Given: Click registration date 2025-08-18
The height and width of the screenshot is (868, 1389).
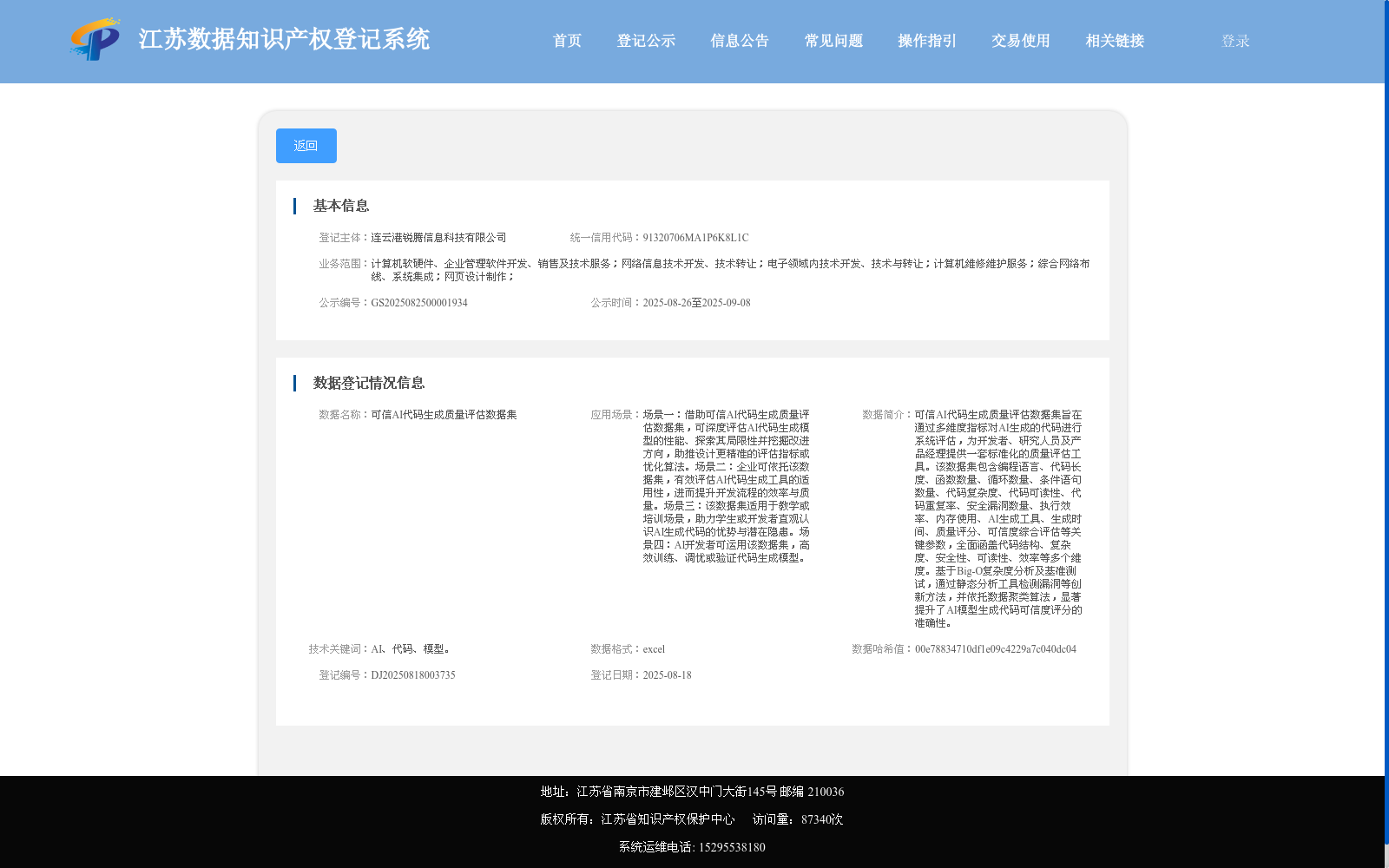Looking at the screenshot, I should coord(667,675).
